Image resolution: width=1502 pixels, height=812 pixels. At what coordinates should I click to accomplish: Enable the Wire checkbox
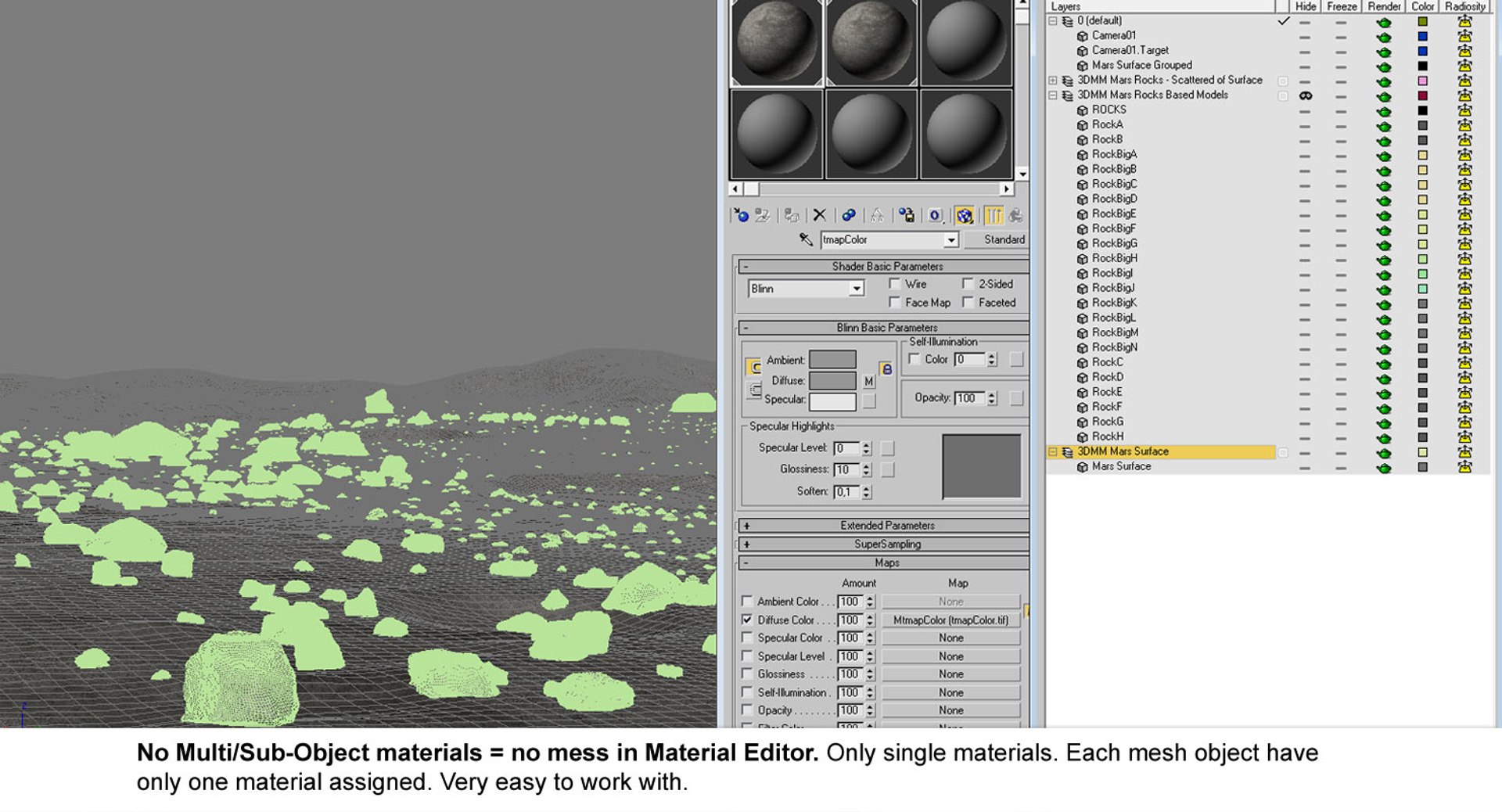click(895, 284)
